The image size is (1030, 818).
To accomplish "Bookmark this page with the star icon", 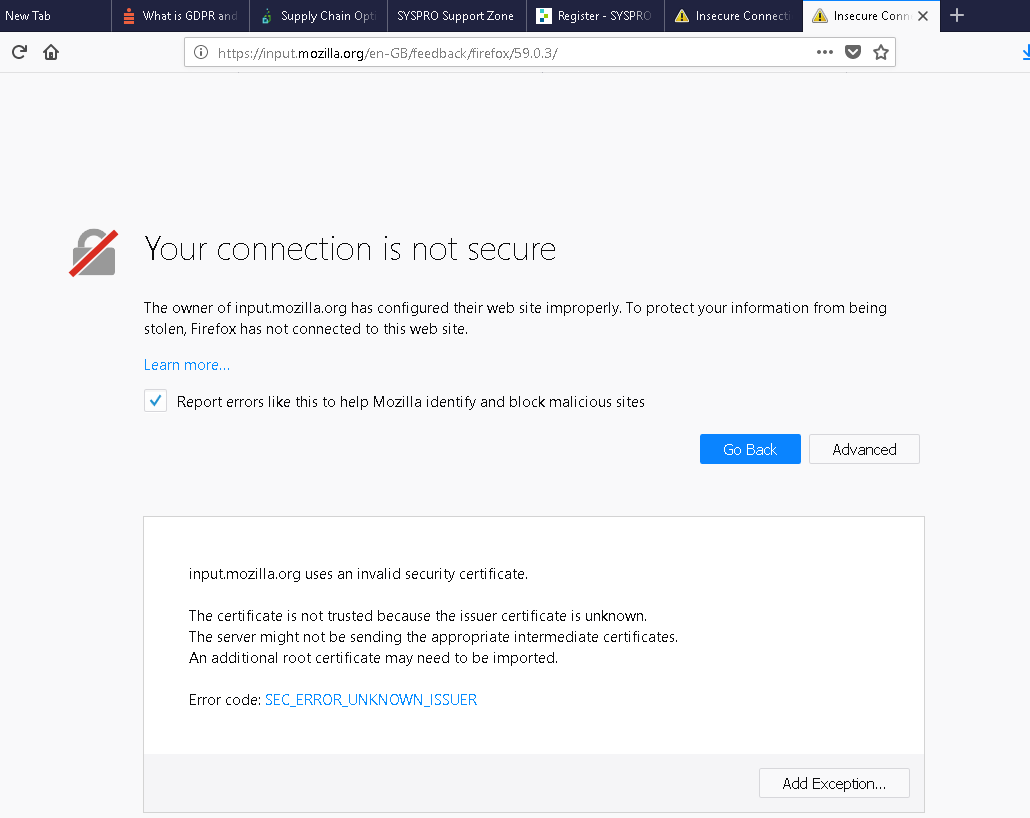I will coord(881,53).
